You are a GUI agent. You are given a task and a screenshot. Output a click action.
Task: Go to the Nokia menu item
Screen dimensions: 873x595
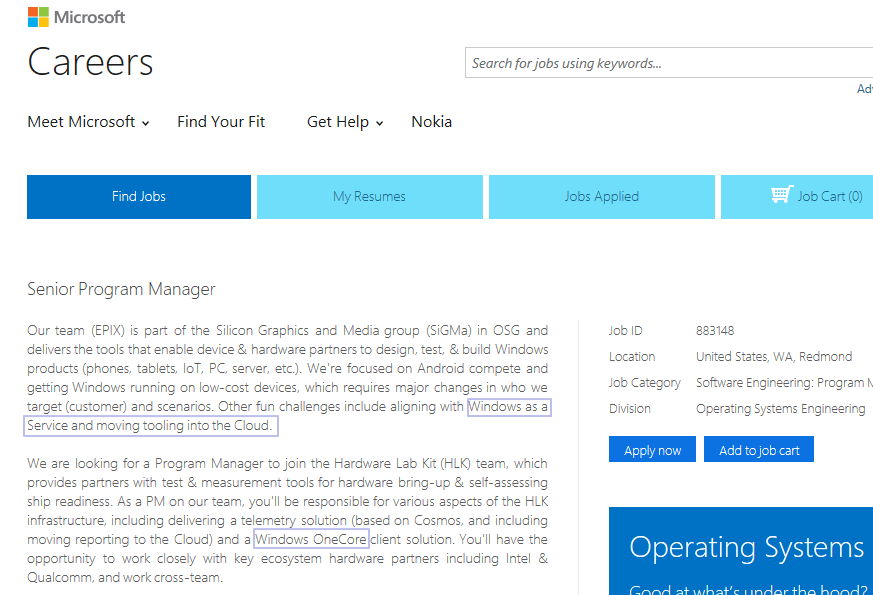click(x=431, y=121)
